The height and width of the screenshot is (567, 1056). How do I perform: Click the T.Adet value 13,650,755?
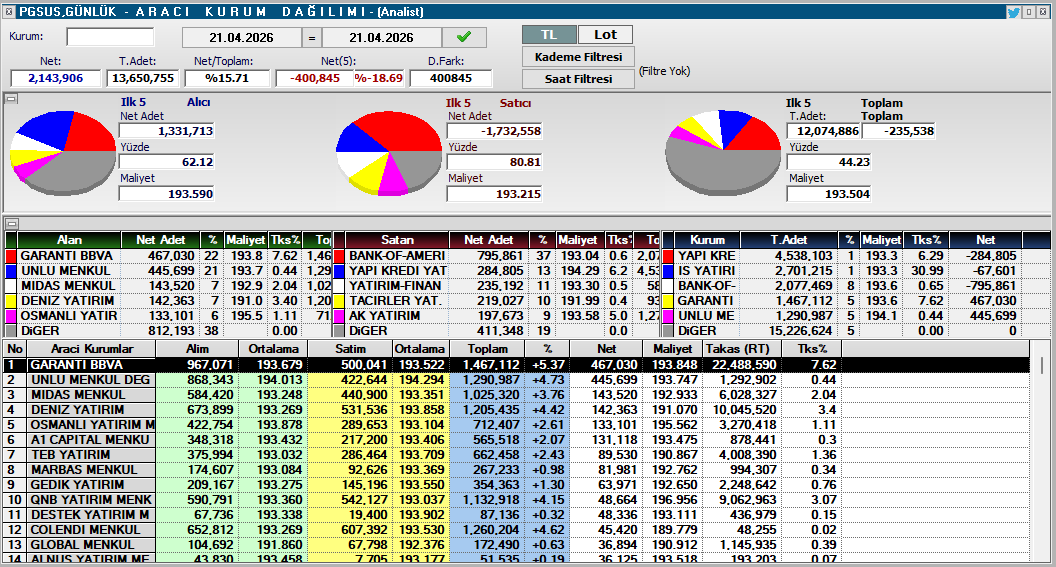pos(143,78)
